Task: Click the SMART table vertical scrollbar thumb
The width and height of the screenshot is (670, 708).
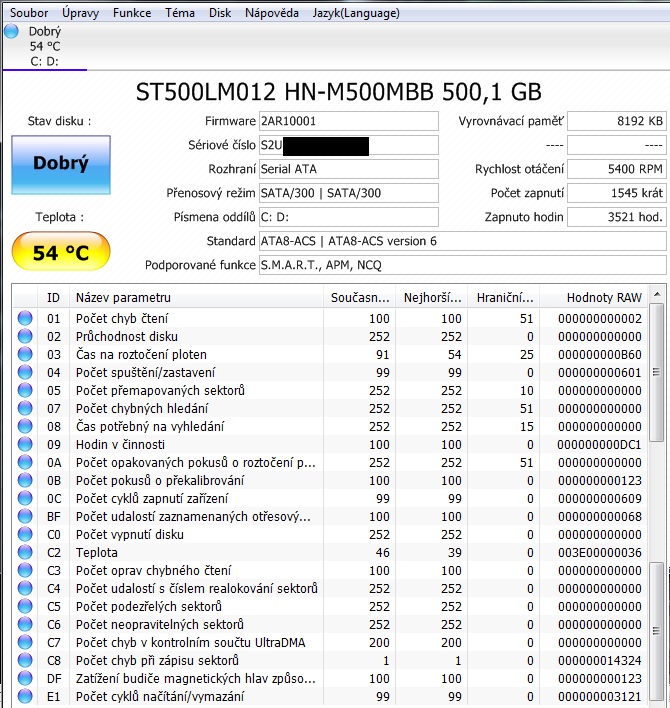Action: pyautogui.click(x=657, y=372)
